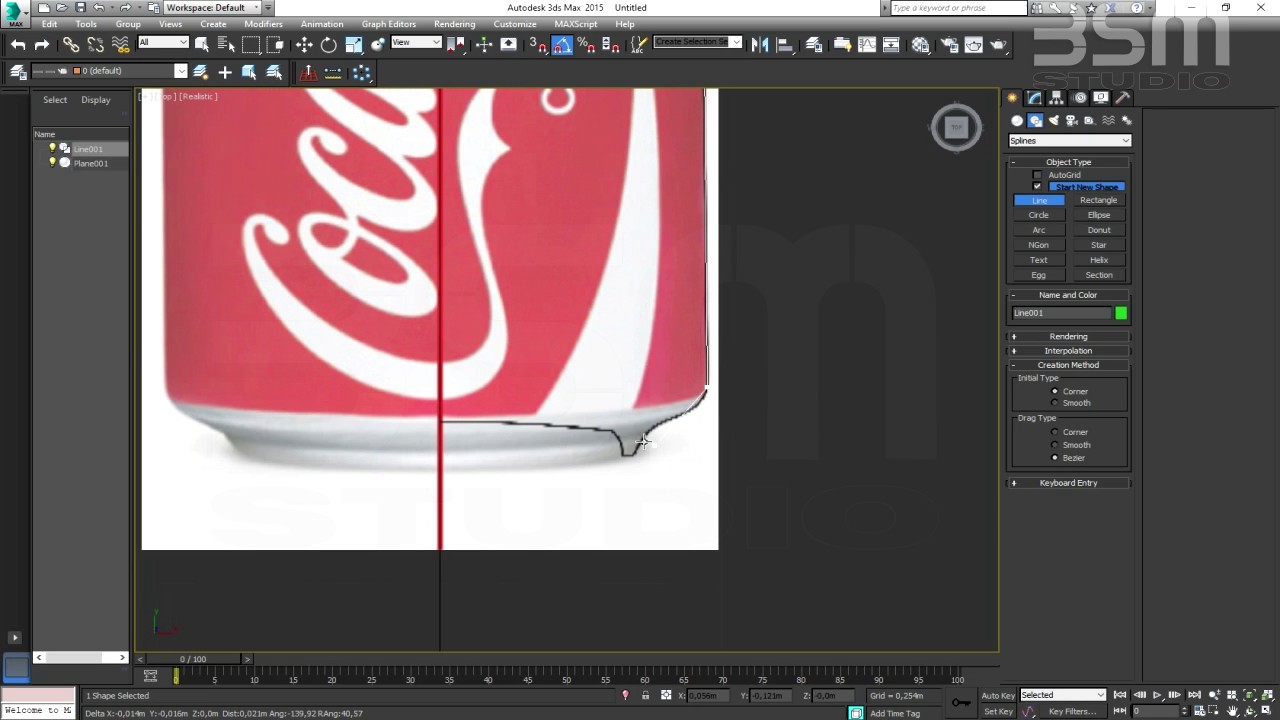
Task: Open the Curve Editor from toolbar
Action: [867, 44]
